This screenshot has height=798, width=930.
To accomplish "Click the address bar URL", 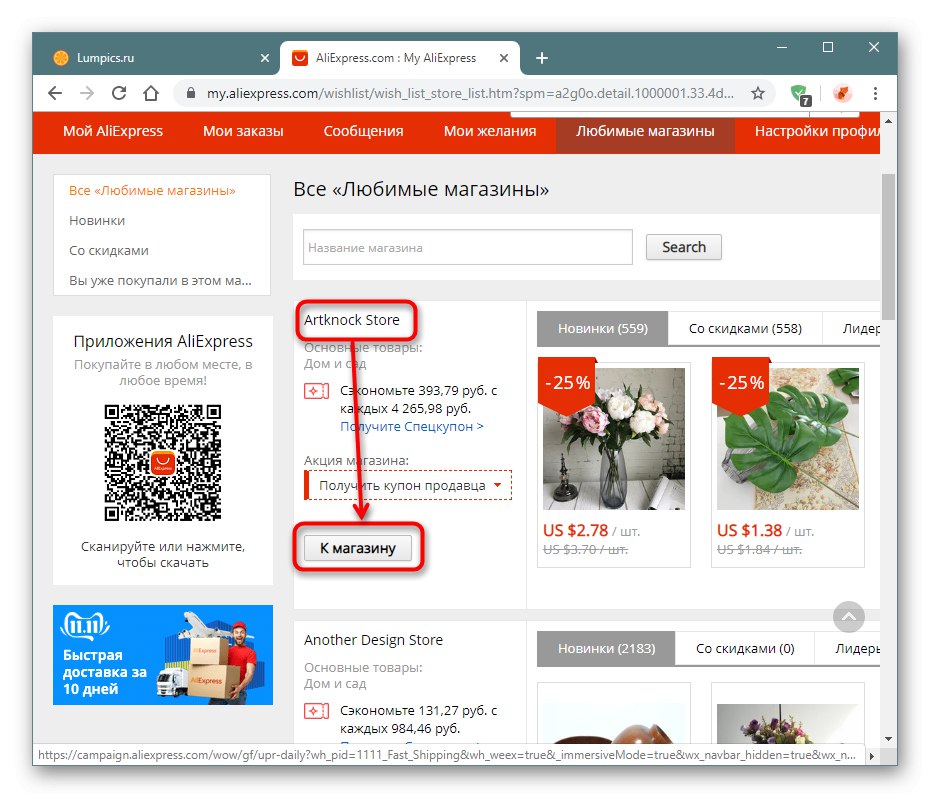I will (x=470, y=93).
